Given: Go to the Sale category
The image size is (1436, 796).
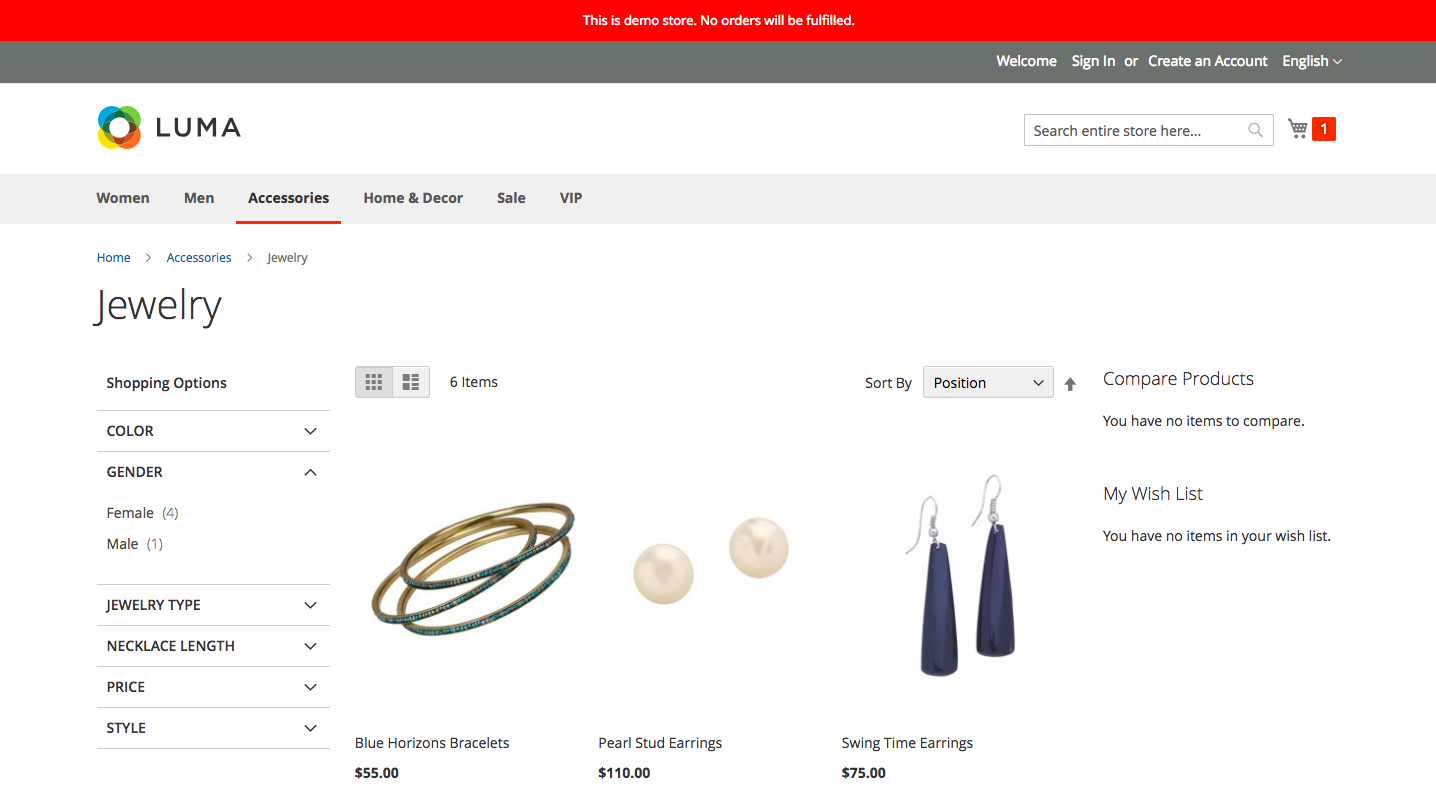Looking at the screenshot, I should (x=511, y=198).
